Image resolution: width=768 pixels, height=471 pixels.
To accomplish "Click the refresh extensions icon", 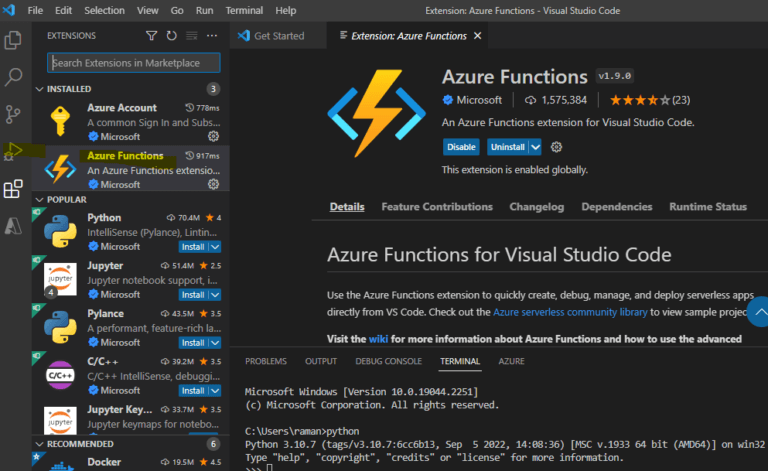I will [x=171, y=36].
